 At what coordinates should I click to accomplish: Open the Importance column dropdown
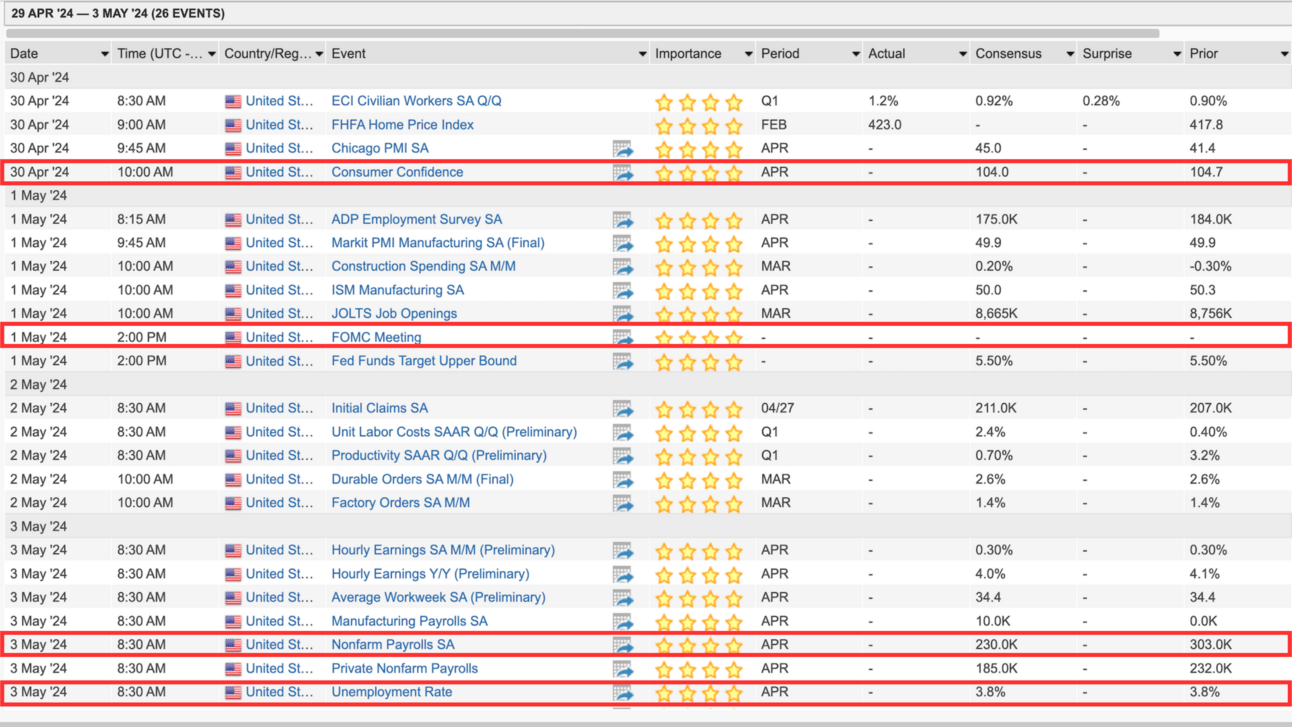748,54
